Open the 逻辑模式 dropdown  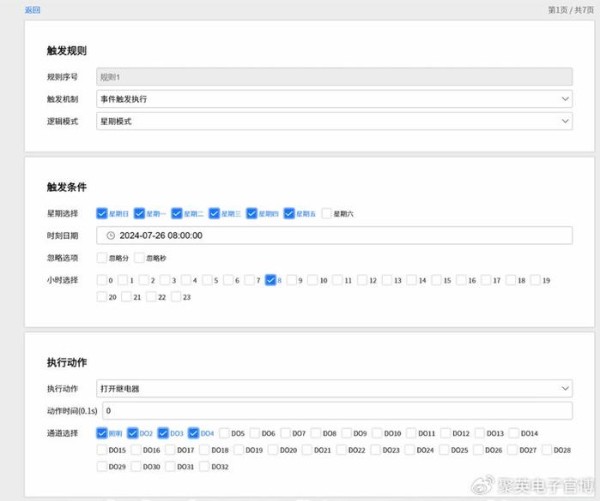(334, 121)
